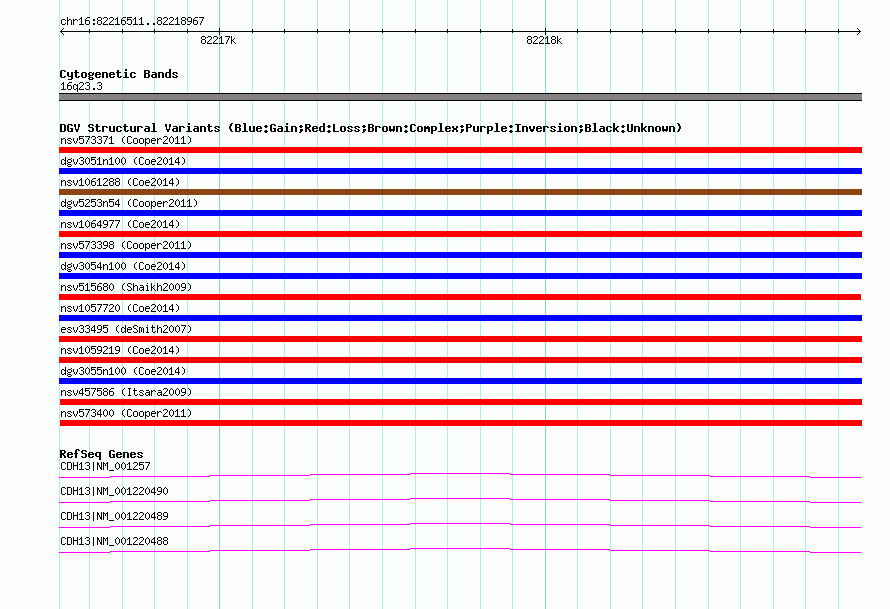
Task: Click the gray 16q23.3 cytogenetic band bar
Action: point(460,97)
